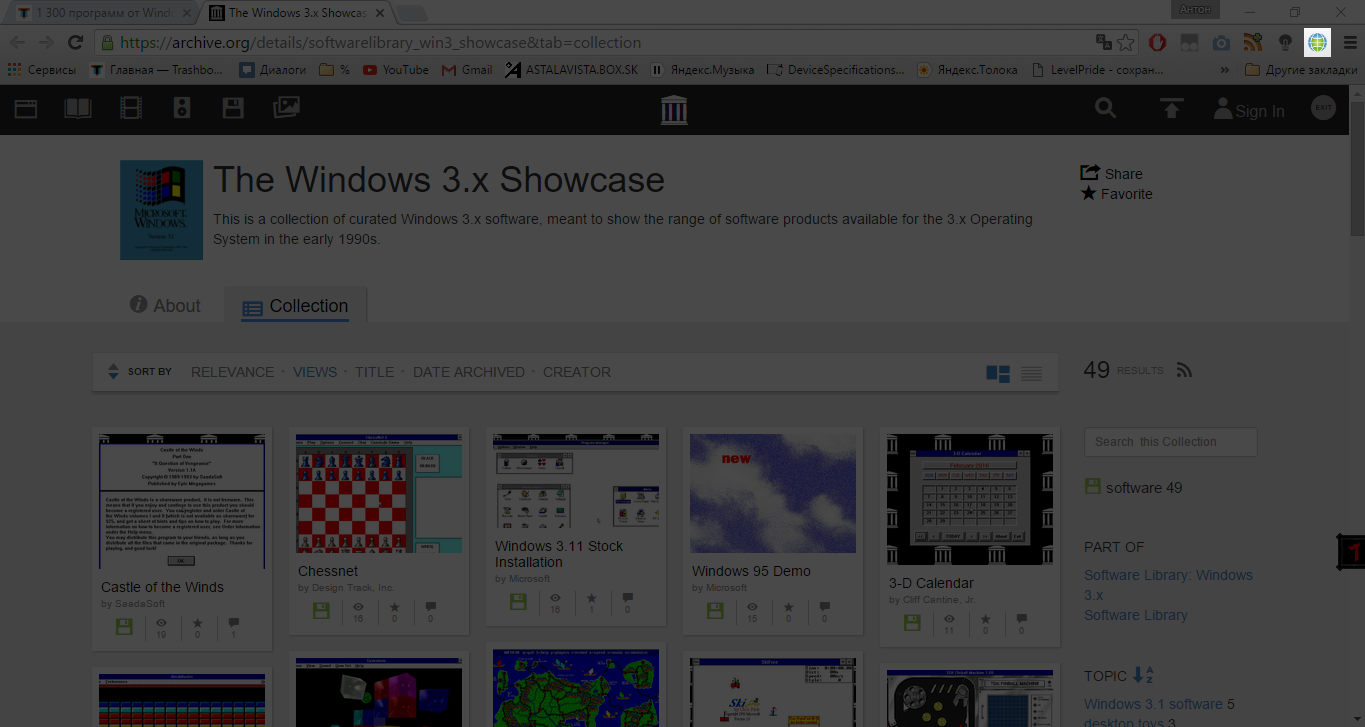
Task: Sort by TITLE
Action: 374,371
